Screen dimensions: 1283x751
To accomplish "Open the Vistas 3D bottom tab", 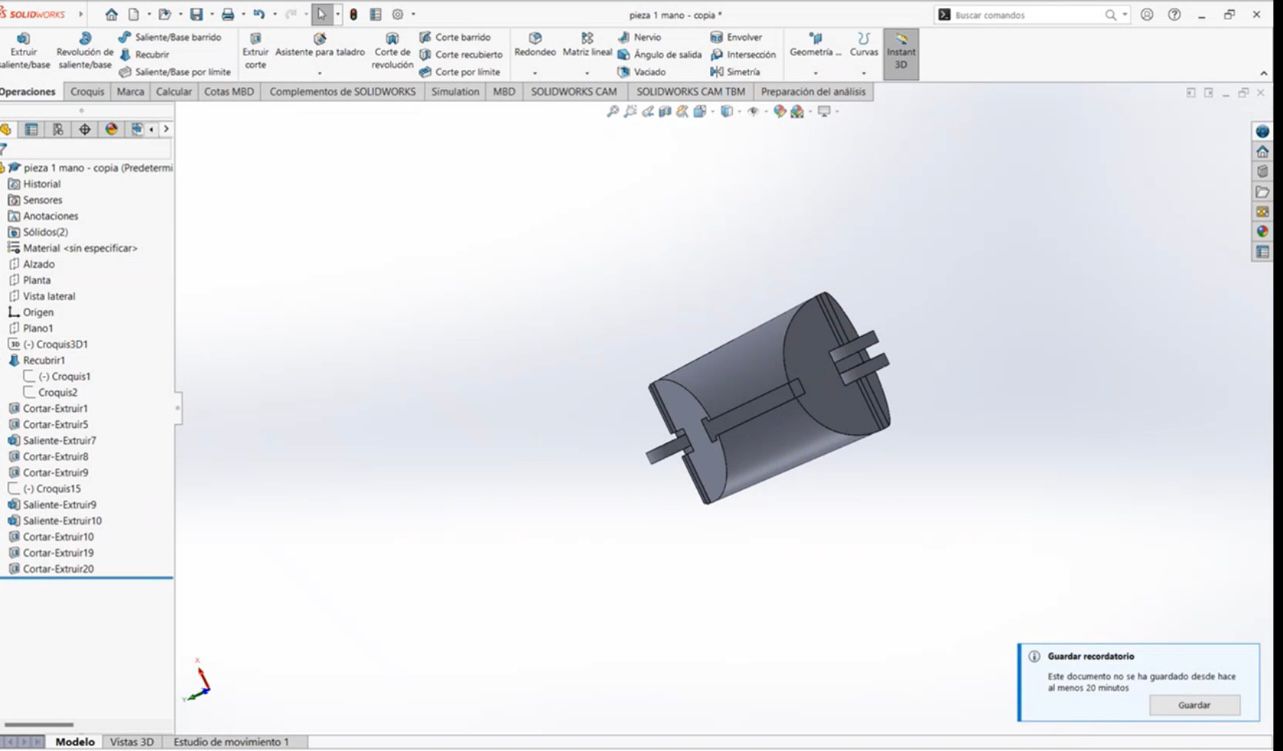I will pyautogui.click(x=132, y=742).
